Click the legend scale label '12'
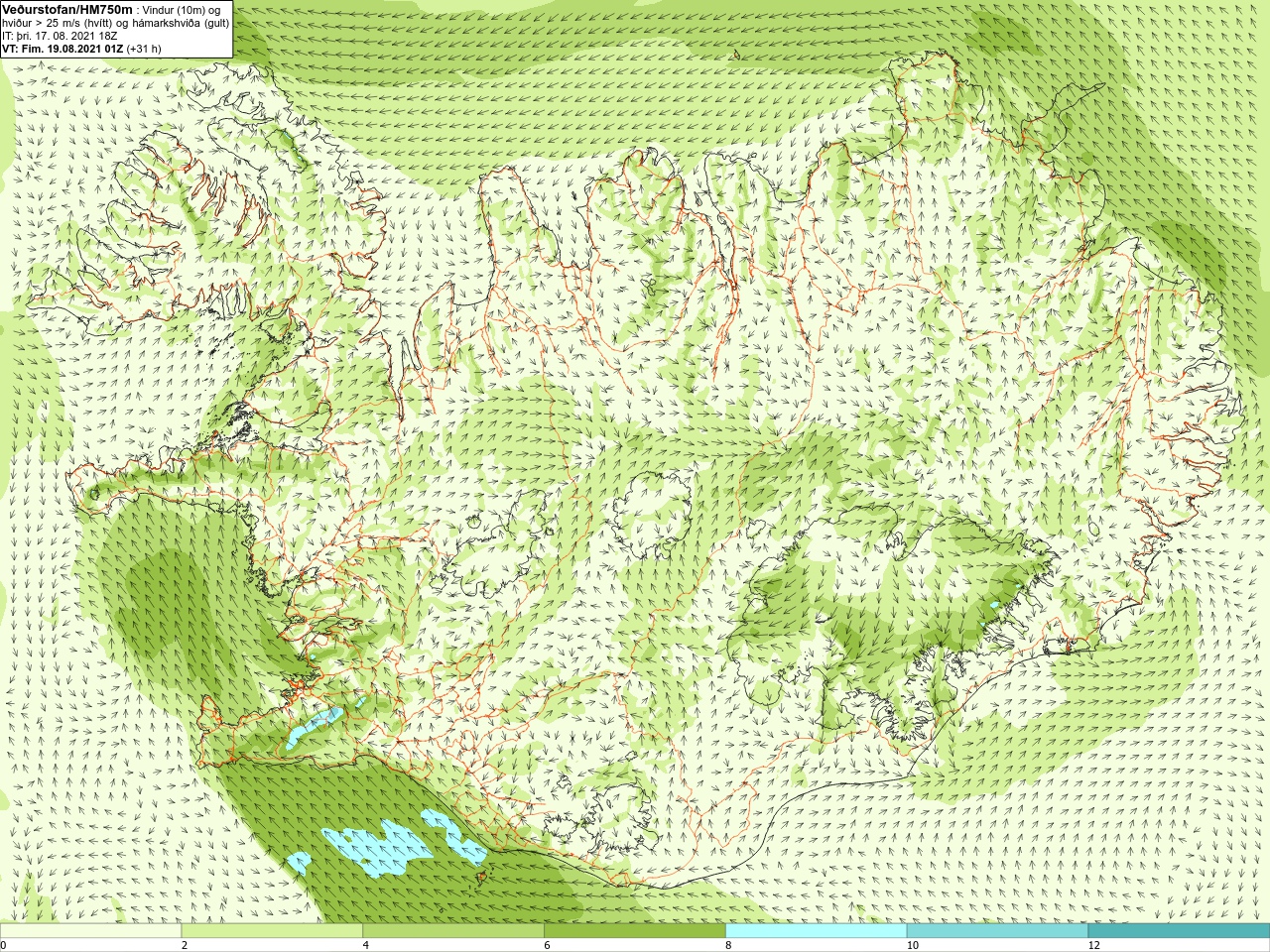Image resolution: width=1270 pixels, height=952 pixels. click(1093, 945)
